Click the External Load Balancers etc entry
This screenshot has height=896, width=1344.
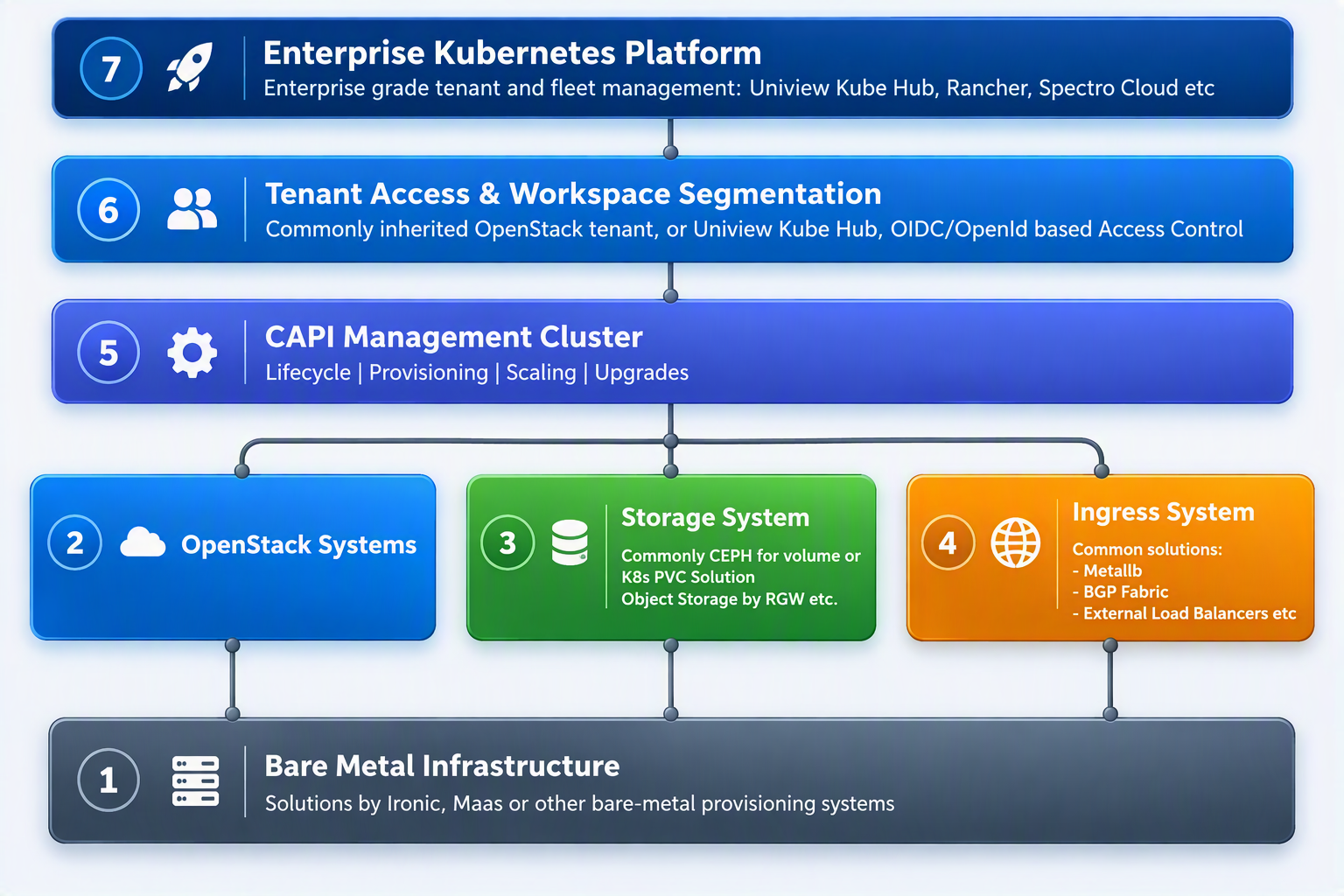(x=1184, y=613)
